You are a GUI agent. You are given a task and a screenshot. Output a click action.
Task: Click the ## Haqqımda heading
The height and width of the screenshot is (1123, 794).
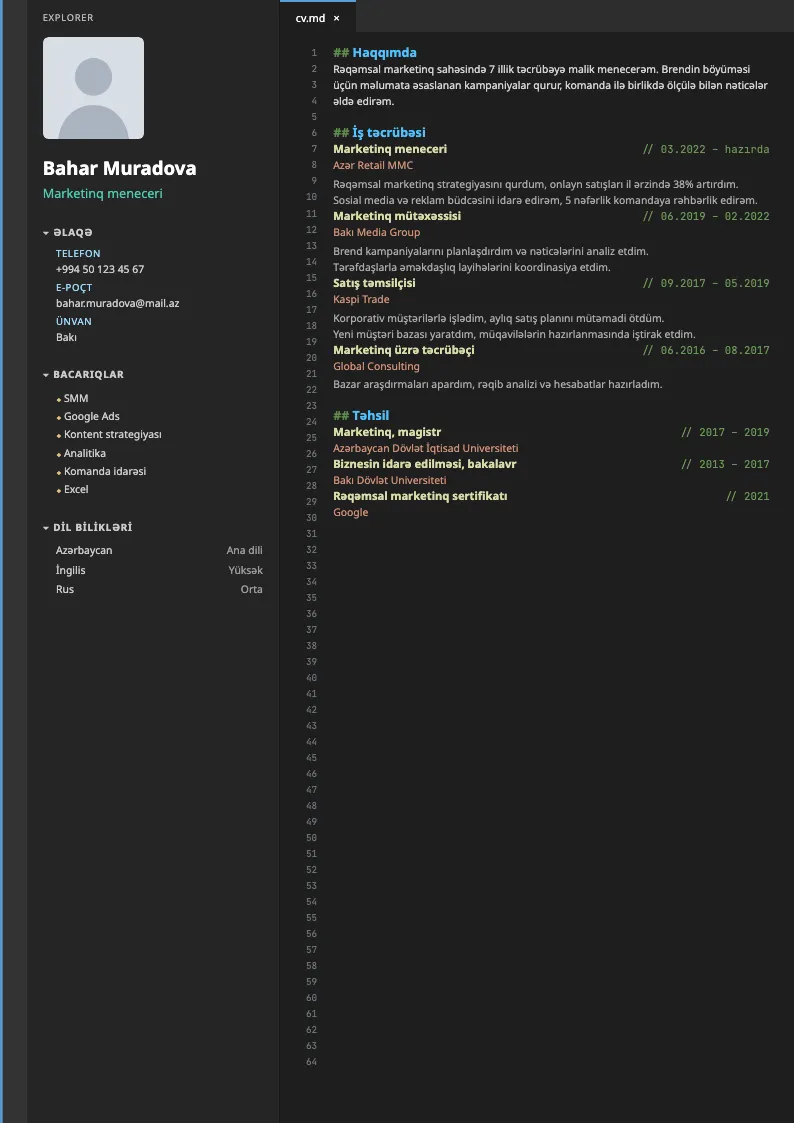pos(375,52)
